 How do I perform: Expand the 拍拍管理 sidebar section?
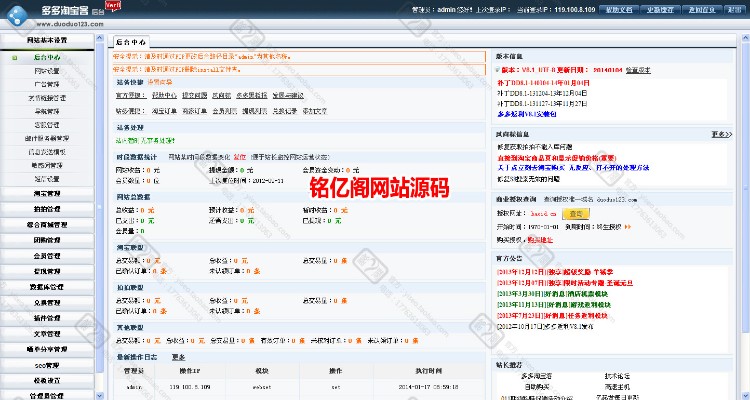pos(47,207)
